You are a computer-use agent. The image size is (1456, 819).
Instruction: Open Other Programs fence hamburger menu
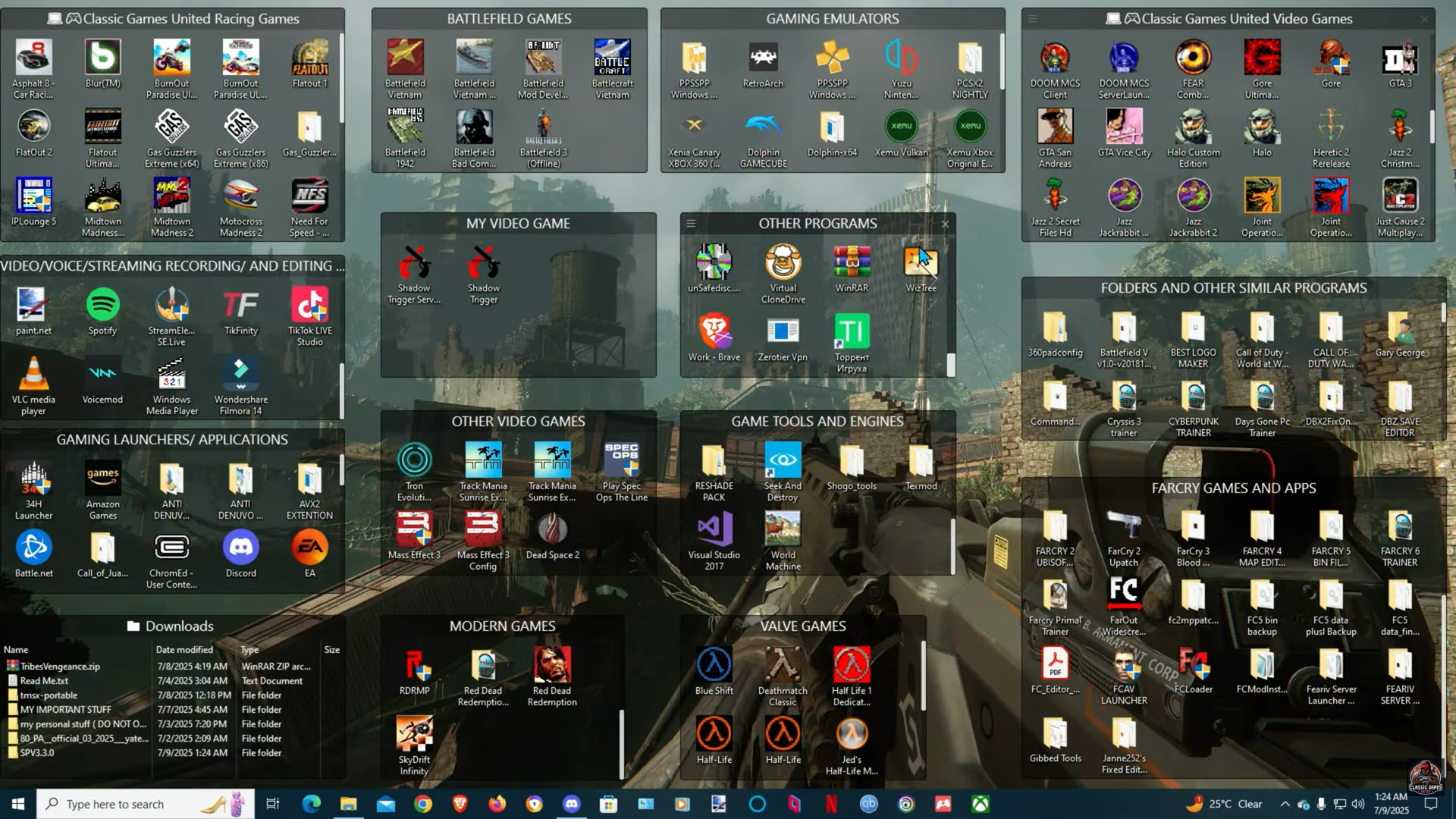tap(691, 224)
